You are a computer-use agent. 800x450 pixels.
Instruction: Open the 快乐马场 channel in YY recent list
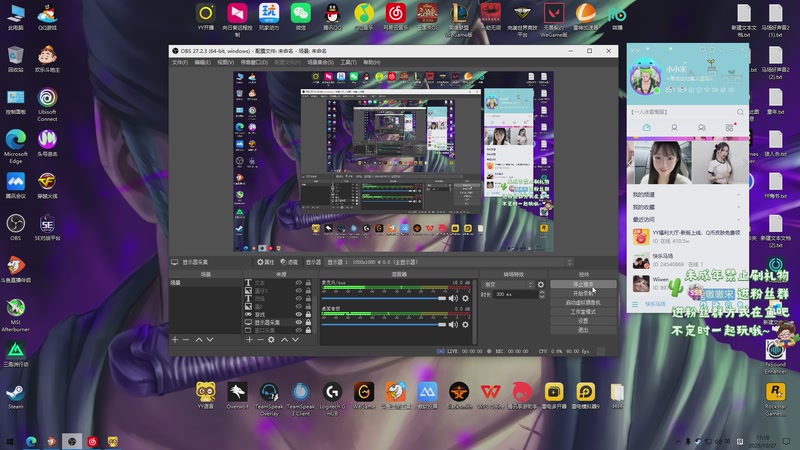(x=687, y=260)
